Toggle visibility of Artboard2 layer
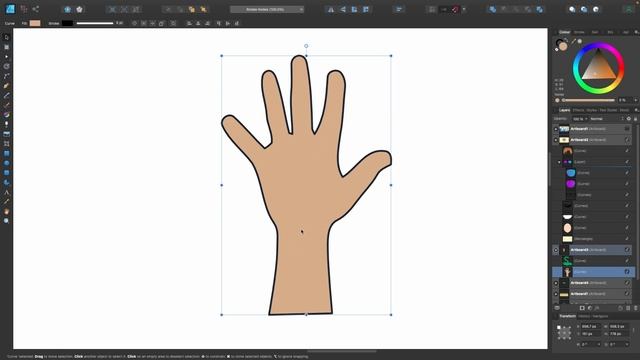Image resolution: width=640 pixels, height=360 pixels. [x=627, y=140]
